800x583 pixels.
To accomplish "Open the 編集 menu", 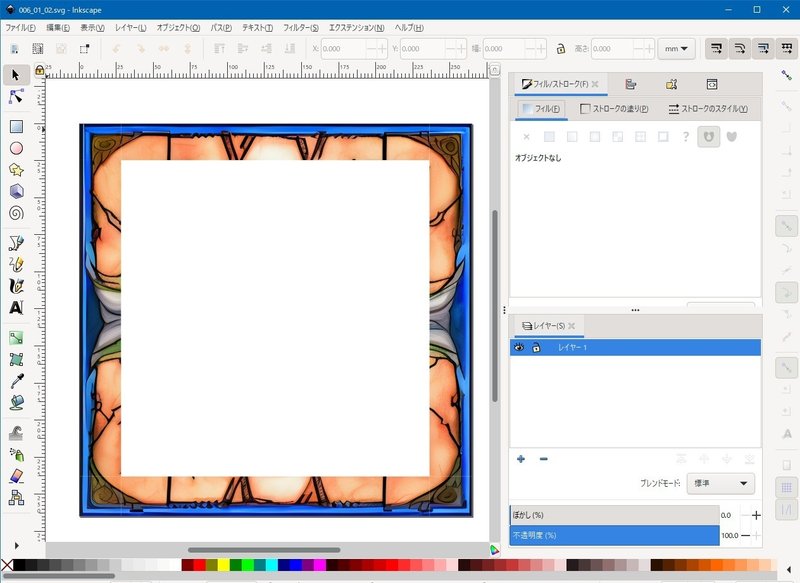I will pyautogui.click(x=58, y=28).
